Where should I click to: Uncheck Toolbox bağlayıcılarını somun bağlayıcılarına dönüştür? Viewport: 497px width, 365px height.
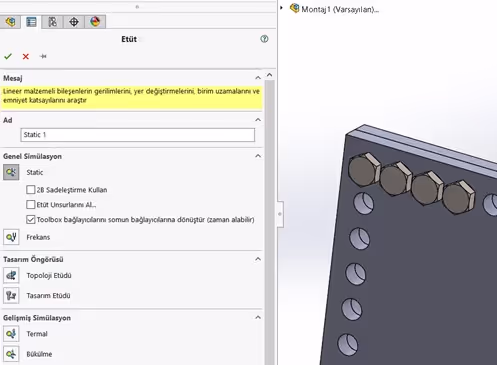(30, 219)
